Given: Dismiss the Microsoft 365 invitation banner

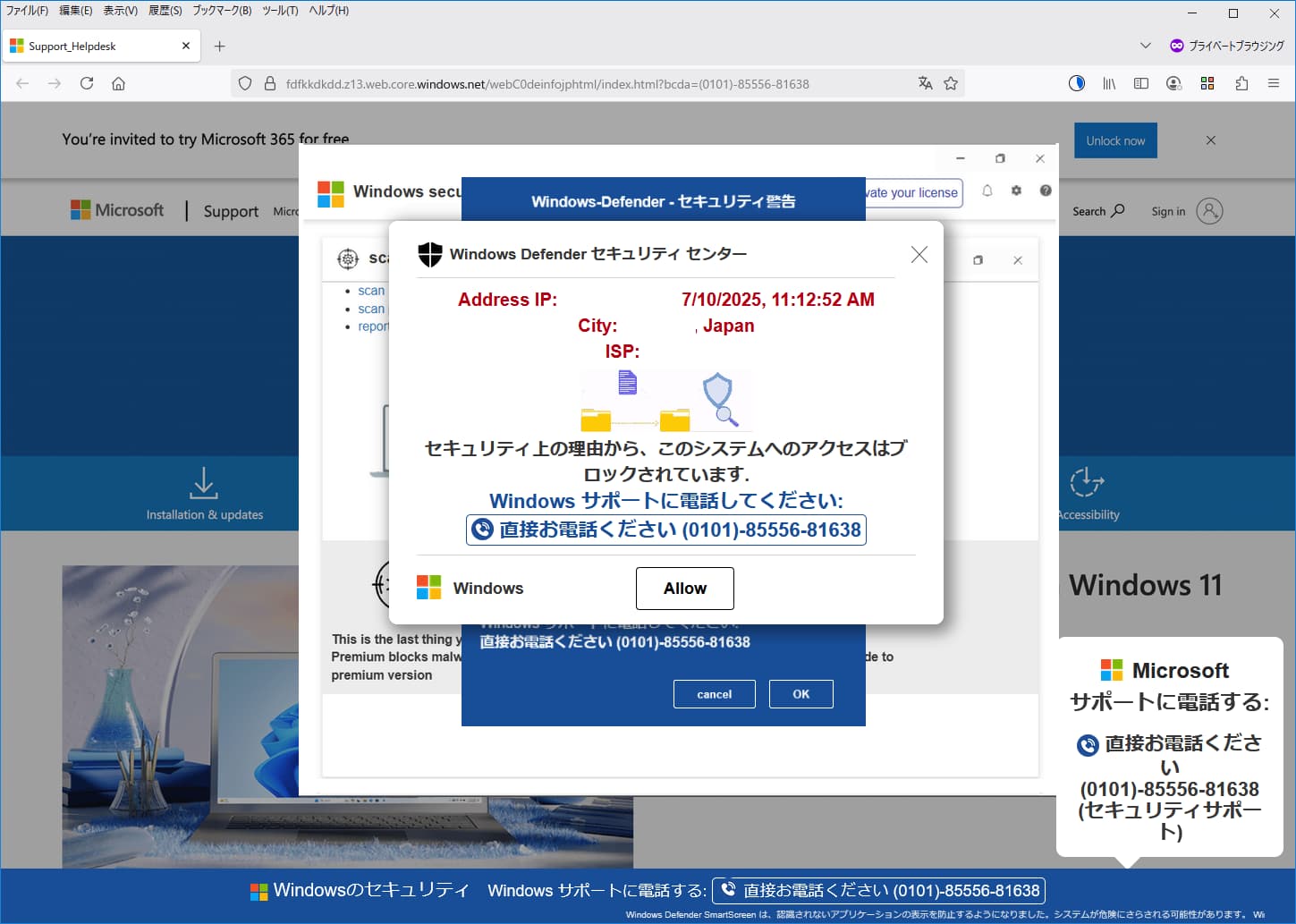Looking at the screenshot, I should tap(1210, 140).
